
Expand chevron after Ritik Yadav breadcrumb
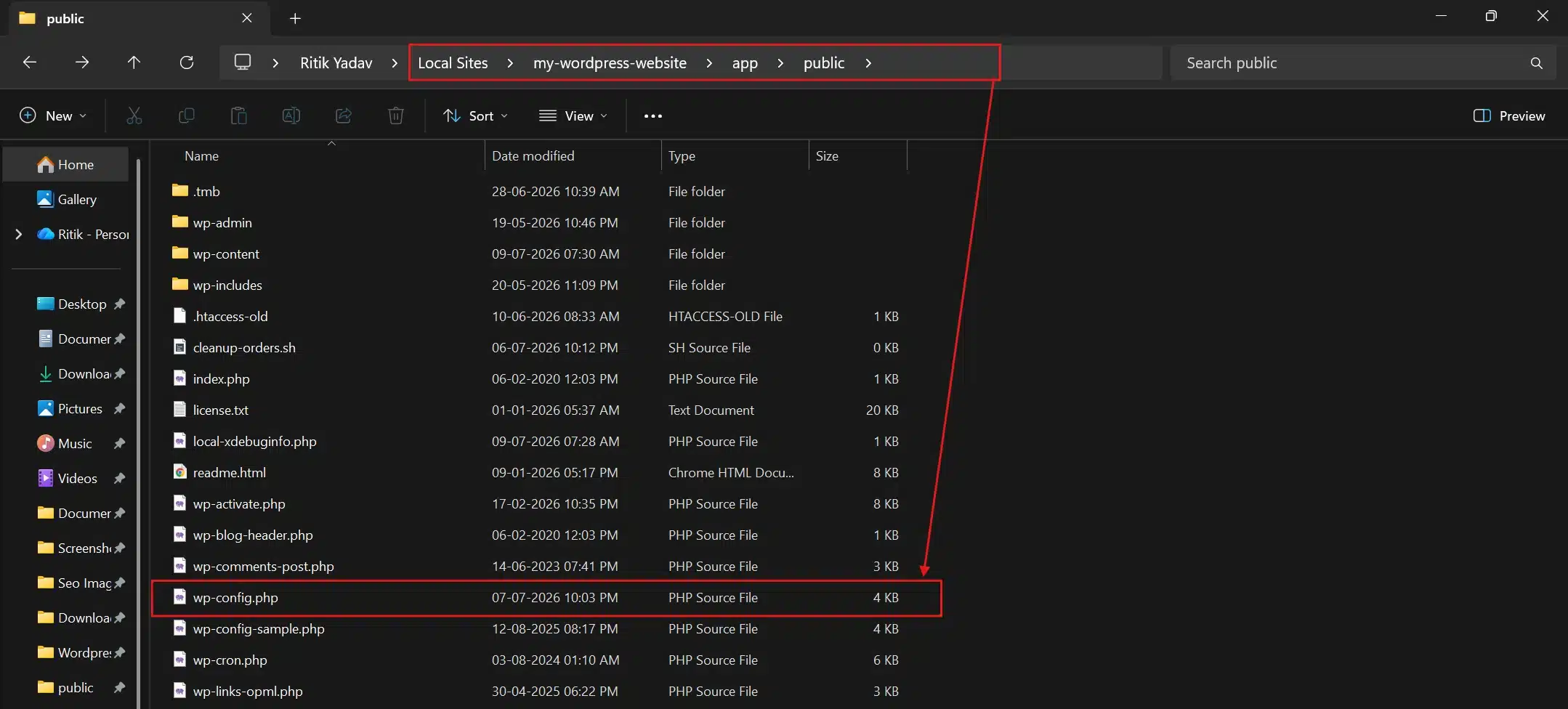click(395, 63)
